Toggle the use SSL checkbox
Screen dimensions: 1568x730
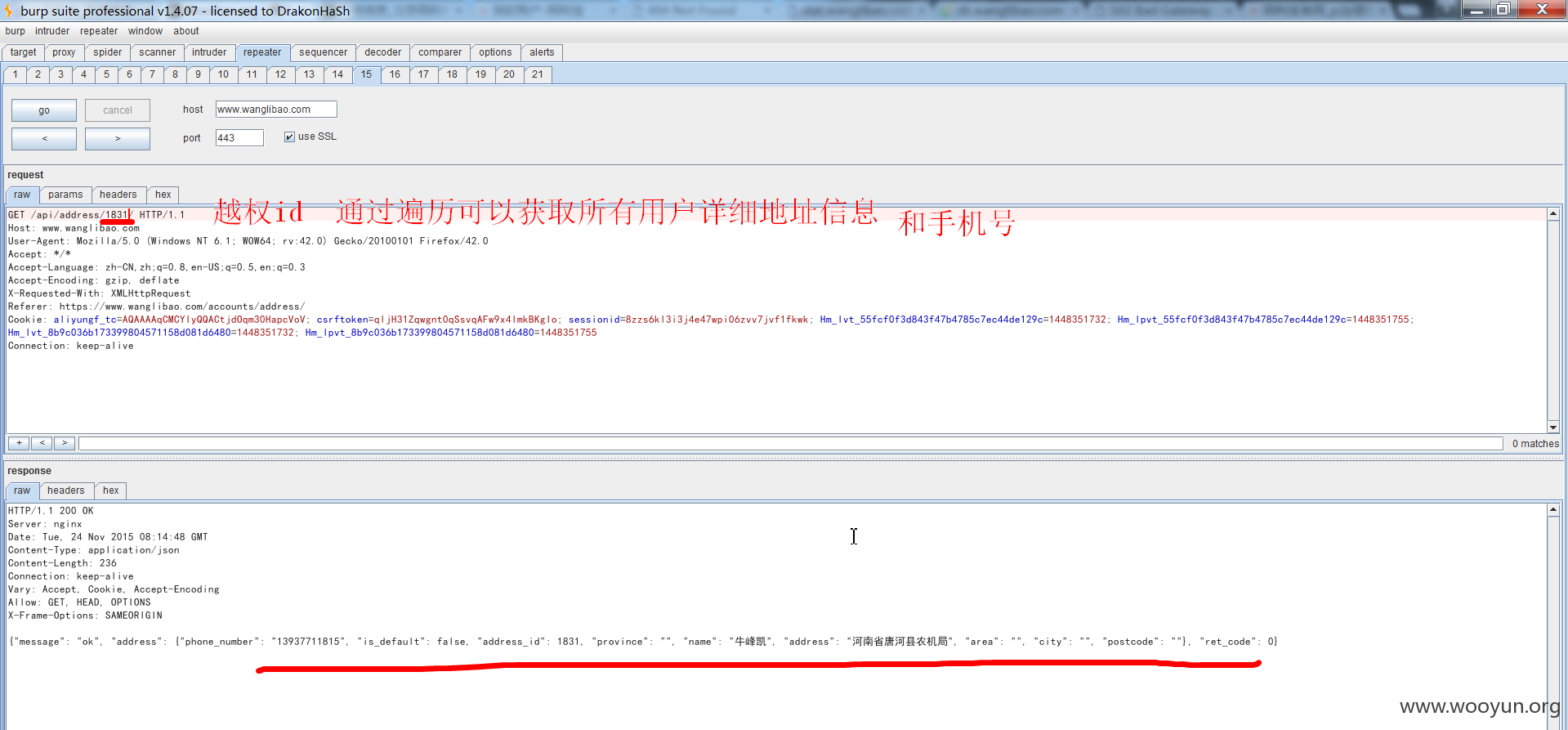tap(289, 137)
